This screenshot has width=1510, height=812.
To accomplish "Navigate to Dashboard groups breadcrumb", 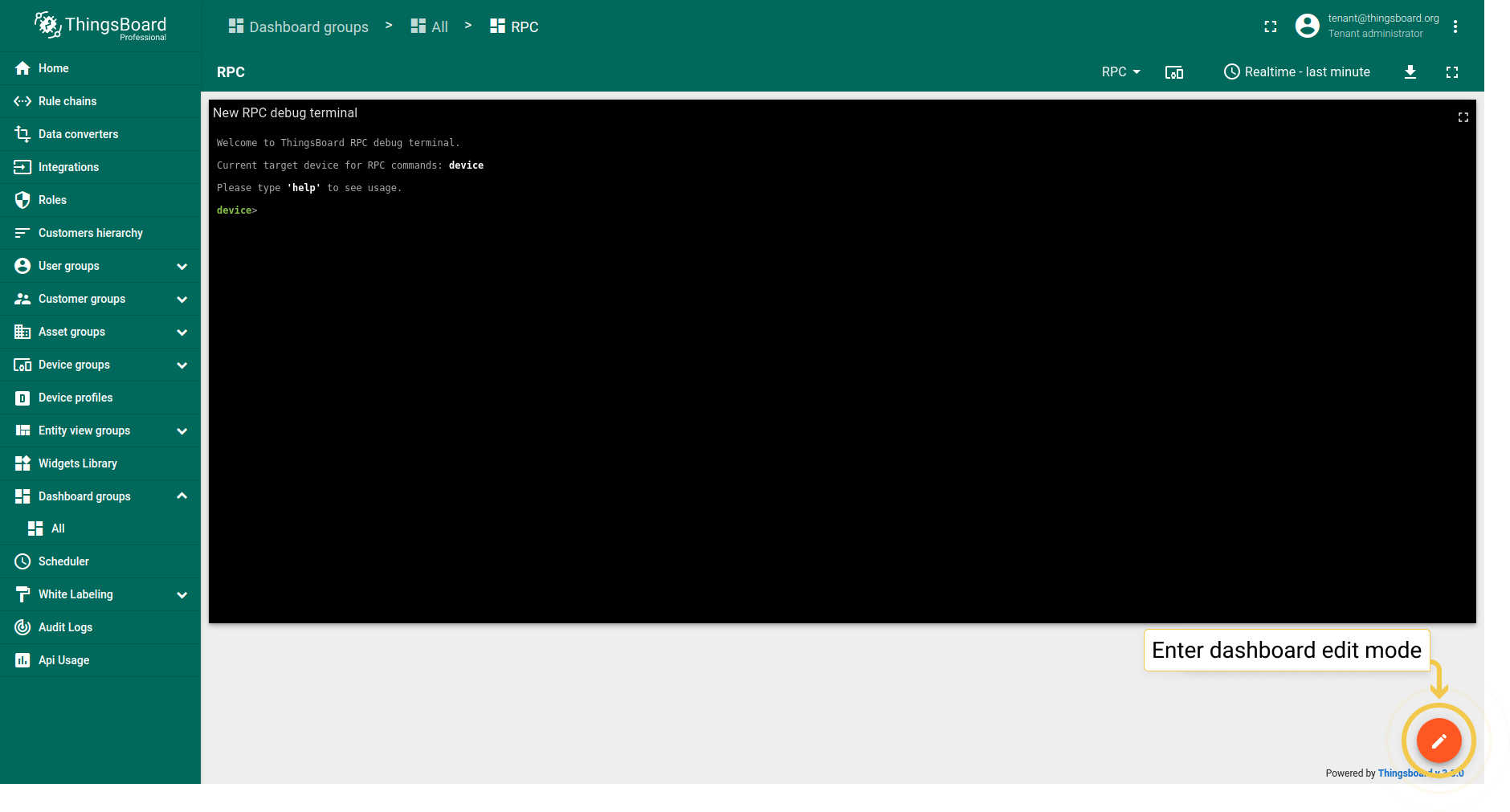I will pyautogui.click(x=299, y=27).
